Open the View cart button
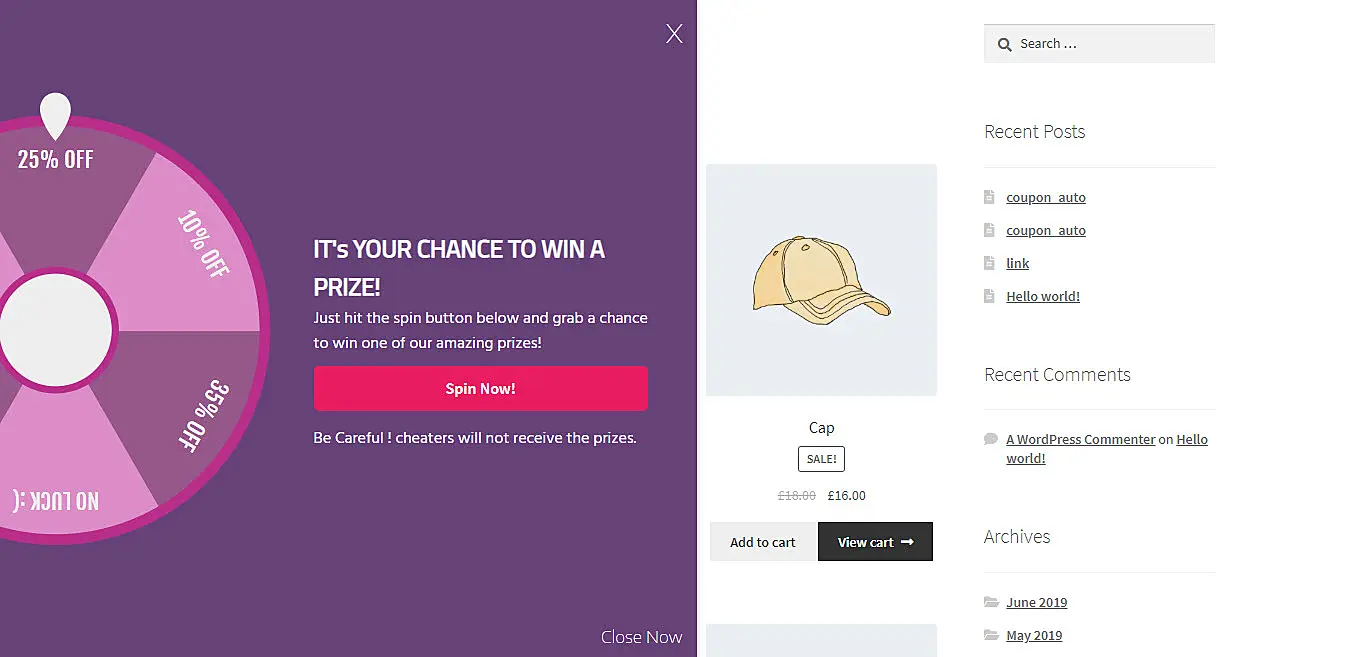Screen dimensions: 1366x657 (x=875, y=541)
